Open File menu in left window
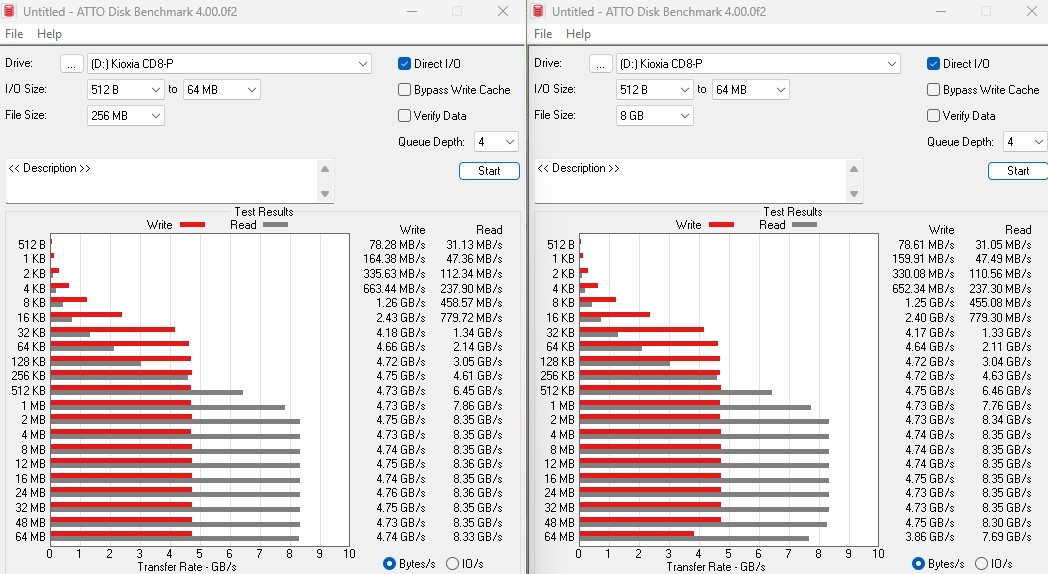The image size is (1048, 574). click(14, 33)
